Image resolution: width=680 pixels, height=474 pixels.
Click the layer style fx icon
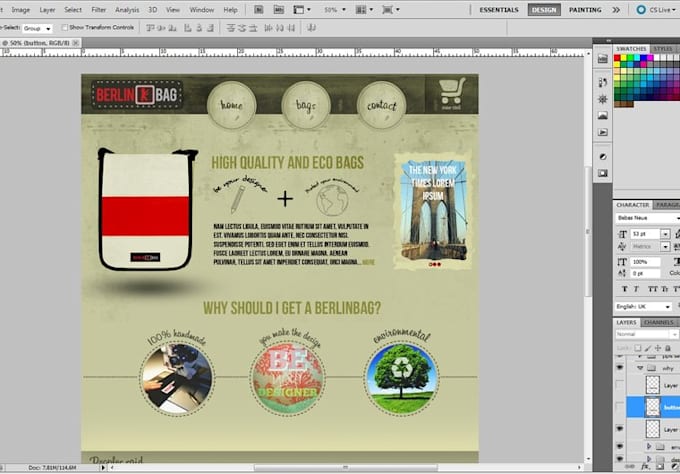(x=645, y=466)
